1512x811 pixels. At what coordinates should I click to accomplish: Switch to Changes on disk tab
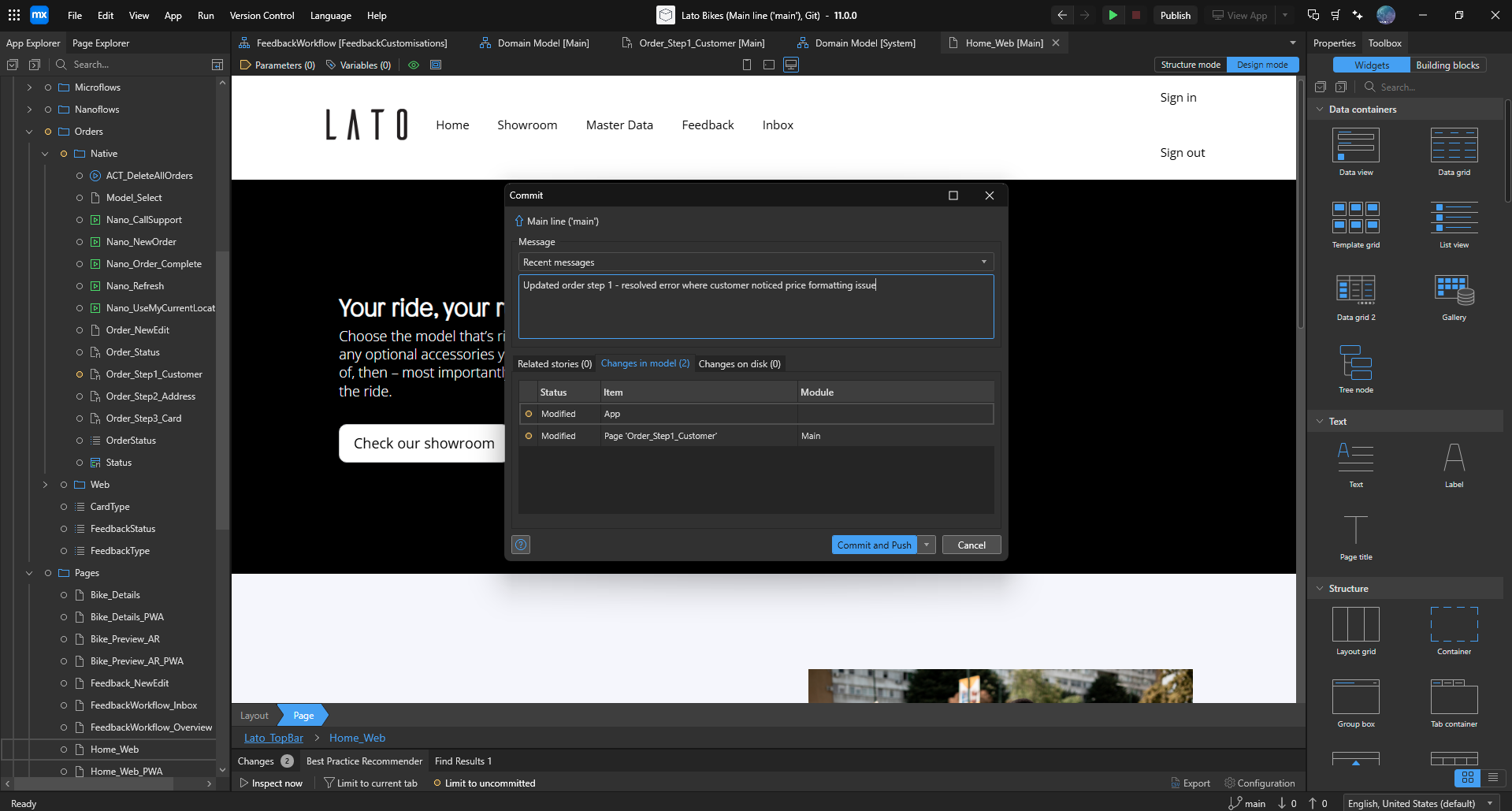(739, 363)
